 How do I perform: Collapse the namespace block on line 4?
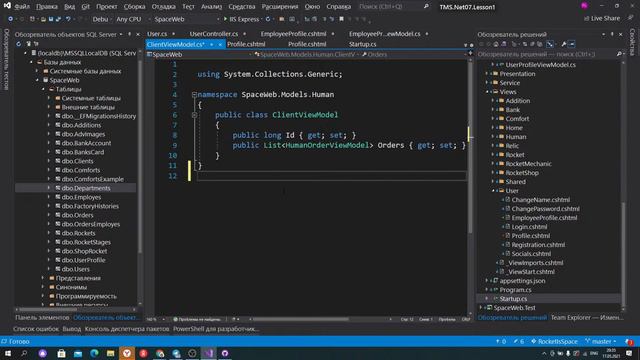coord(195,95)
